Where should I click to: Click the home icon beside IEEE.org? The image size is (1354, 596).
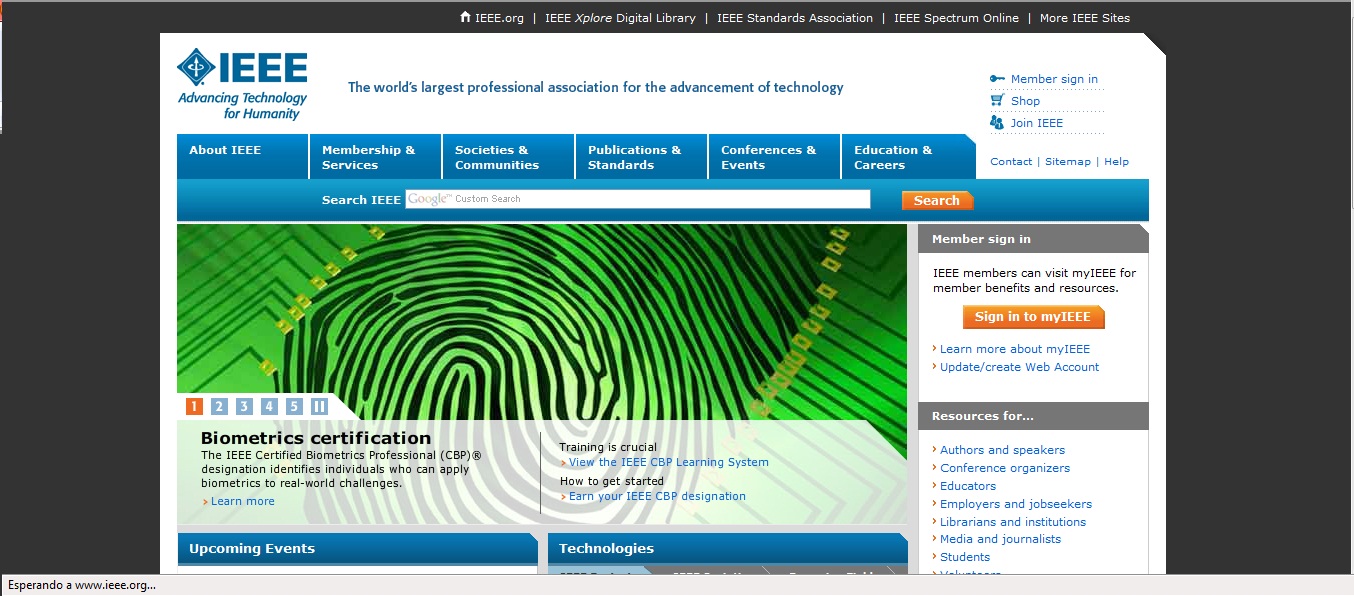coord(465,17)
